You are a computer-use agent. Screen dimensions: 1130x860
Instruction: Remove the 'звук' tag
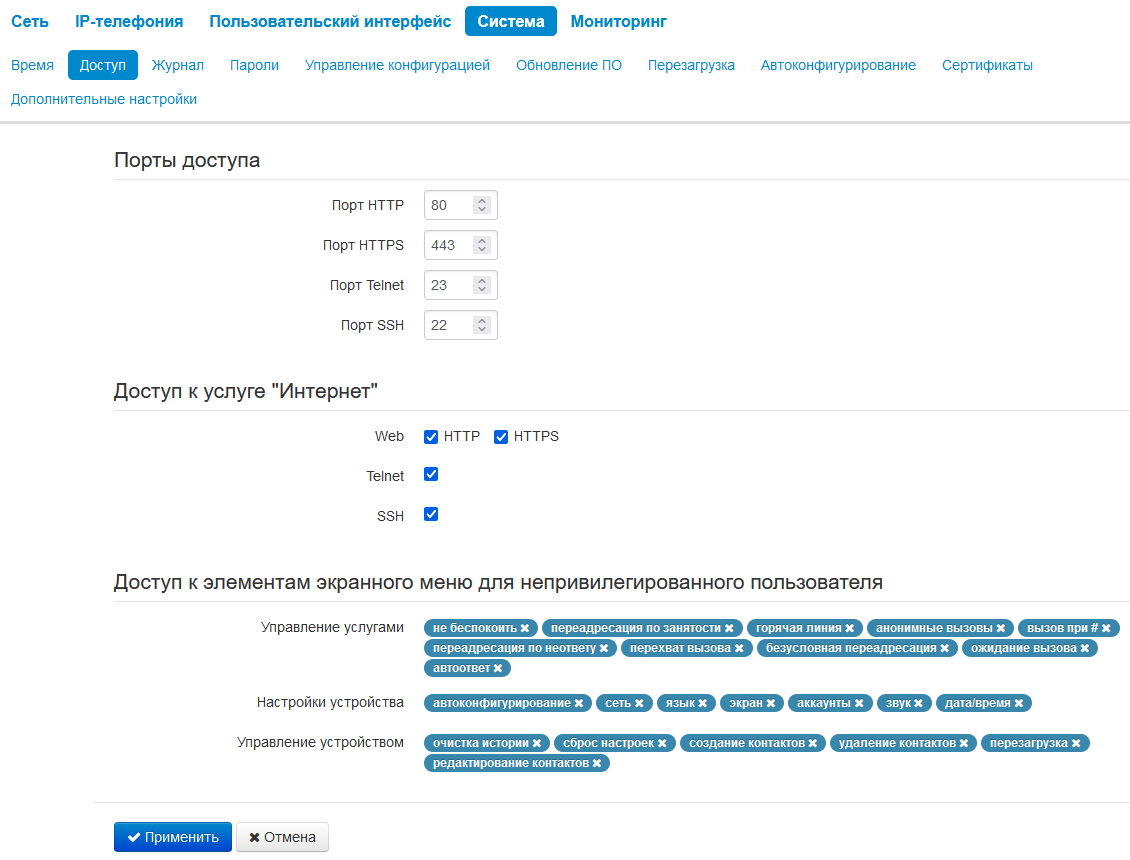pyautogui.click(x=919, y=704)
